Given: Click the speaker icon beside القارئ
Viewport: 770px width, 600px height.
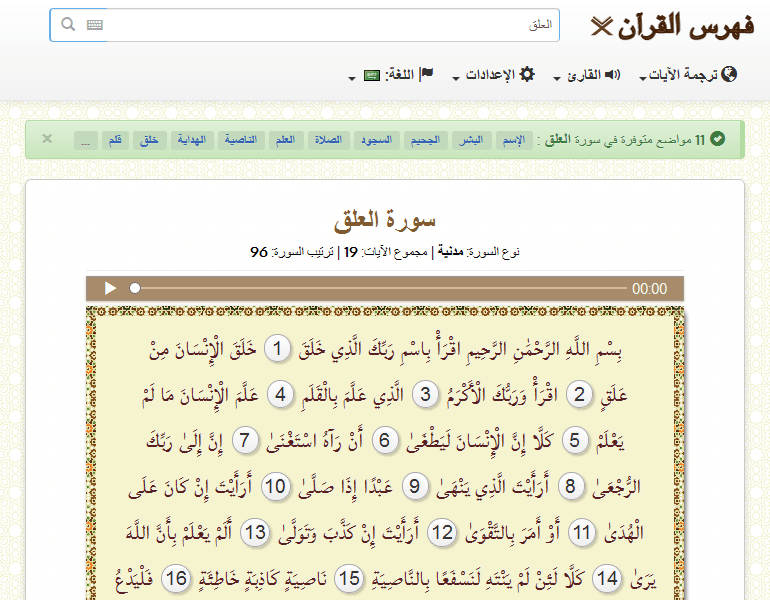Looking at the screenshot, I should (612, 75).
